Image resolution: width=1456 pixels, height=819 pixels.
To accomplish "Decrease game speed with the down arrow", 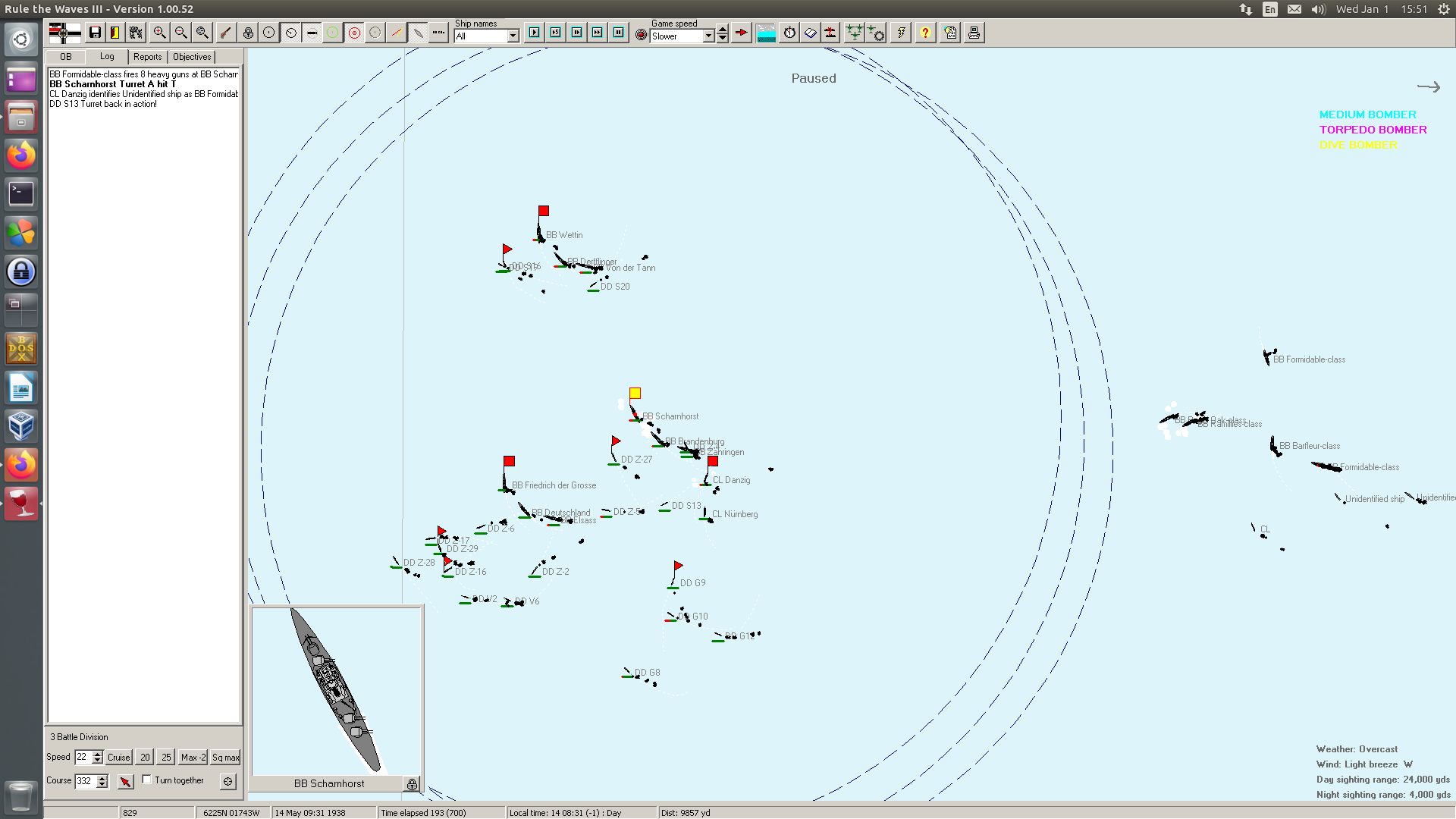I will click(x=723, y=39).
